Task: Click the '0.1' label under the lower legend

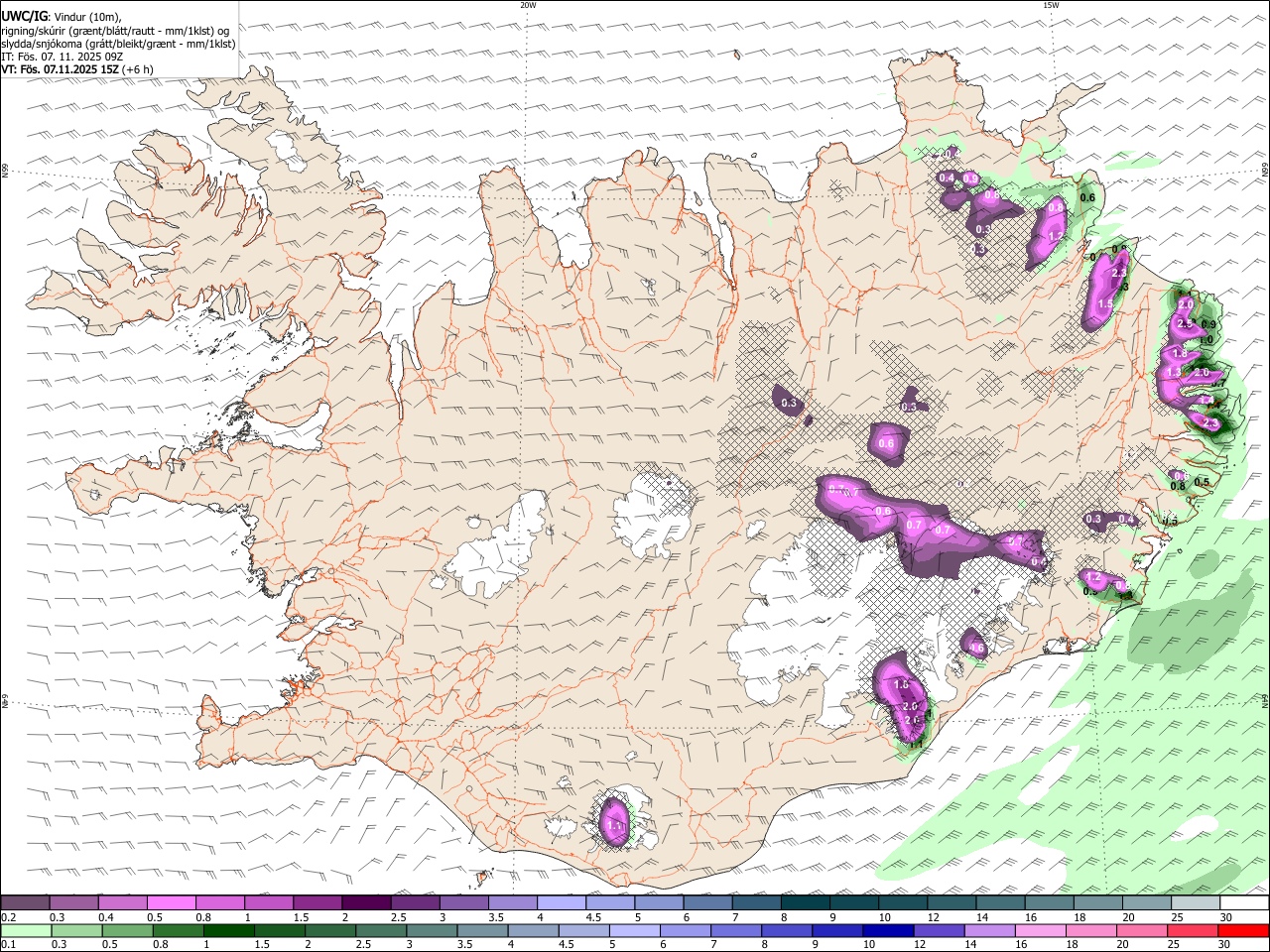Action: [8, 945]
